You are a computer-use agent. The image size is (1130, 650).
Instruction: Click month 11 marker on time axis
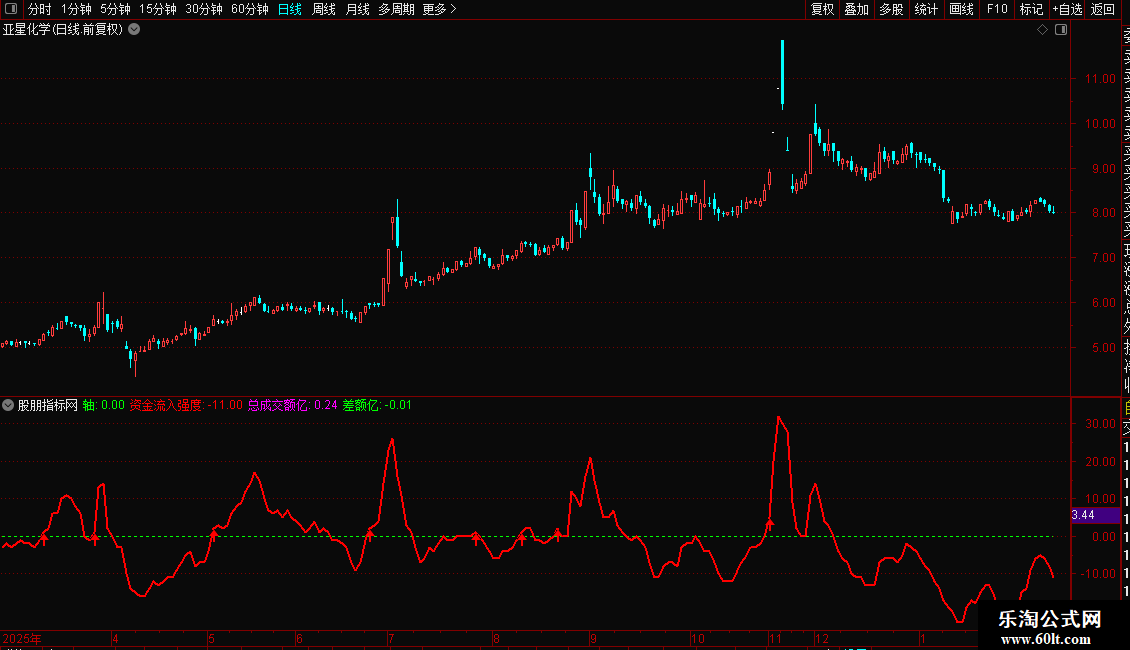pos(775,638)
